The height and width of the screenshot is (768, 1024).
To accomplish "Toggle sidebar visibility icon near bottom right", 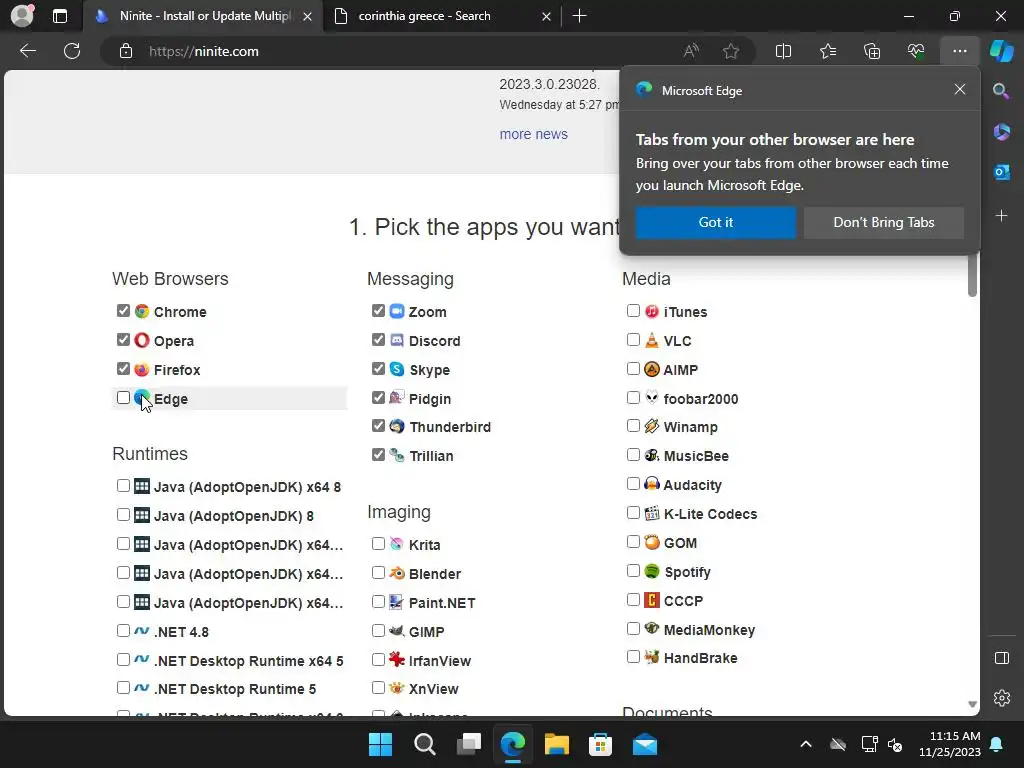I will 1001,658.
